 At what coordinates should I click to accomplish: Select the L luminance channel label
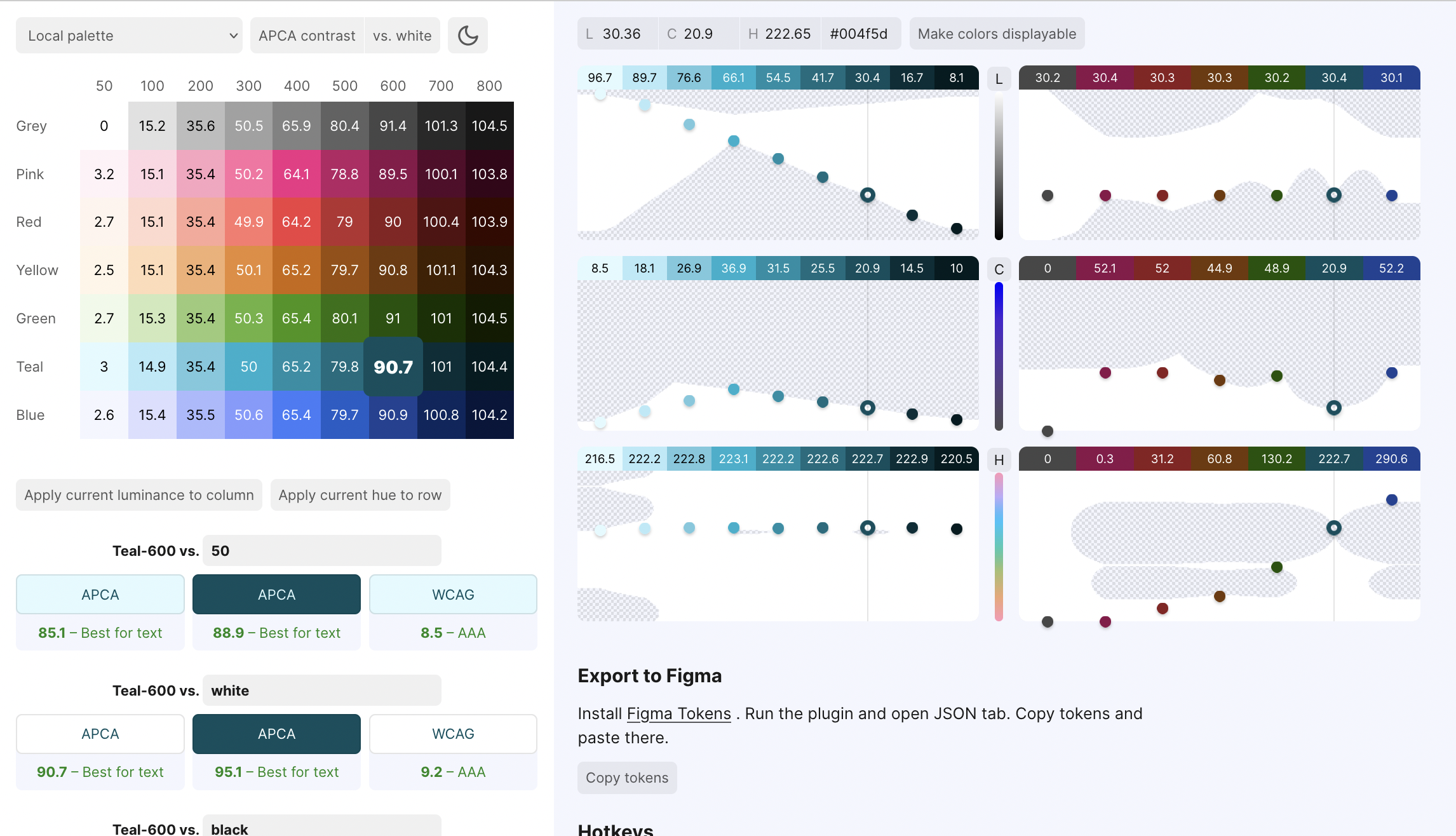pyautogui.click(x=999, y=79)
